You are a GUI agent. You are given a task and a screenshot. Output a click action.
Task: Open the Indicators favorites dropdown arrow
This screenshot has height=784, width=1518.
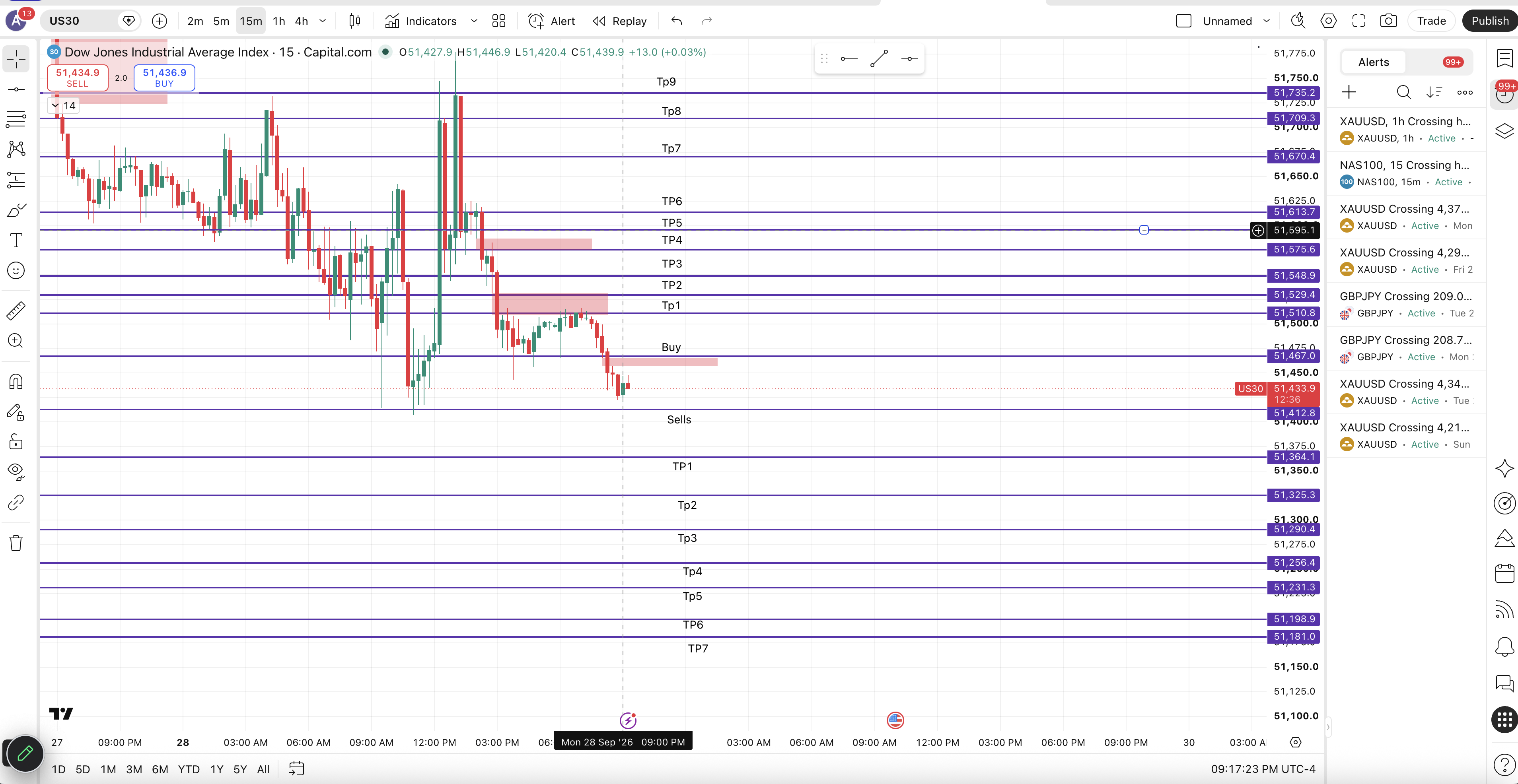[x=474, y=21]
